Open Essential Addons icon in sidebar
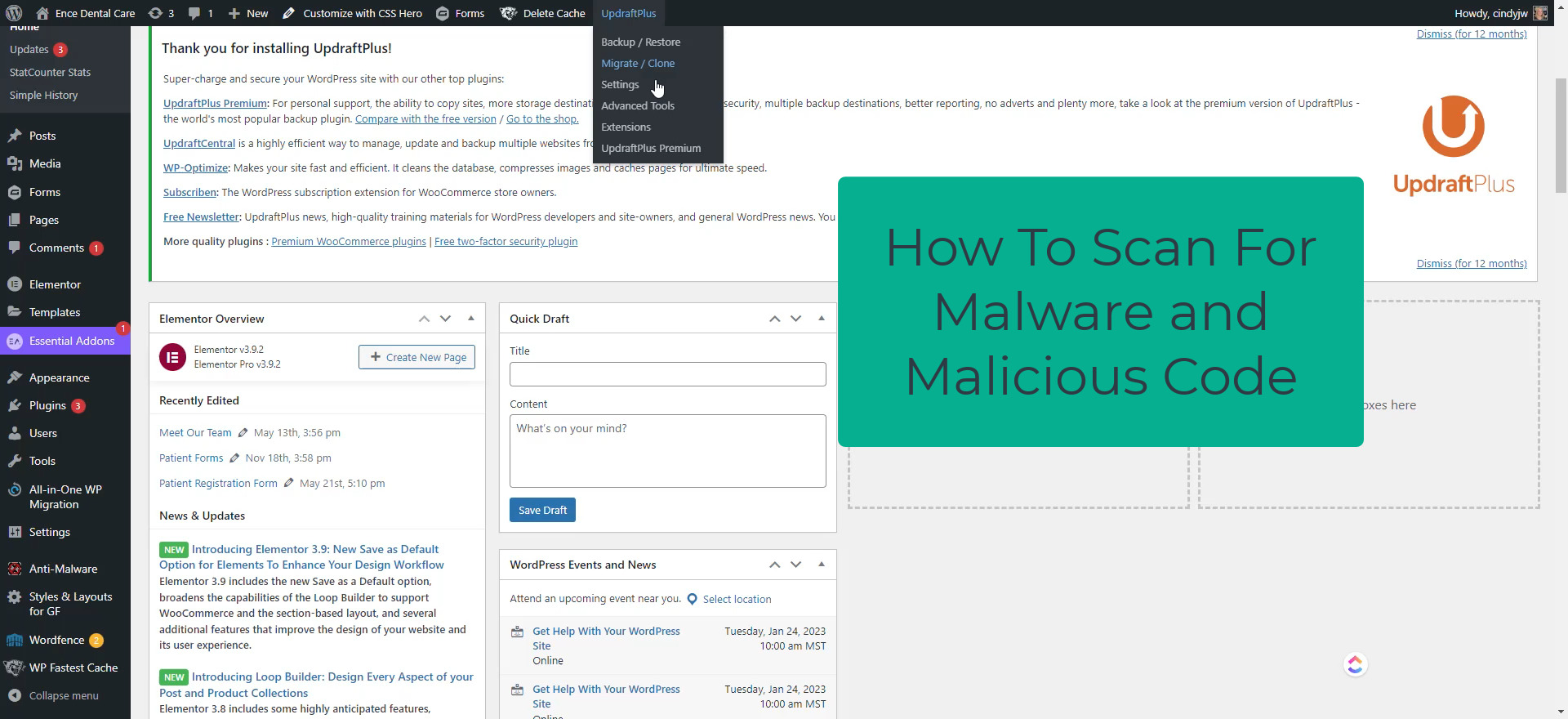 click(15, 341)
